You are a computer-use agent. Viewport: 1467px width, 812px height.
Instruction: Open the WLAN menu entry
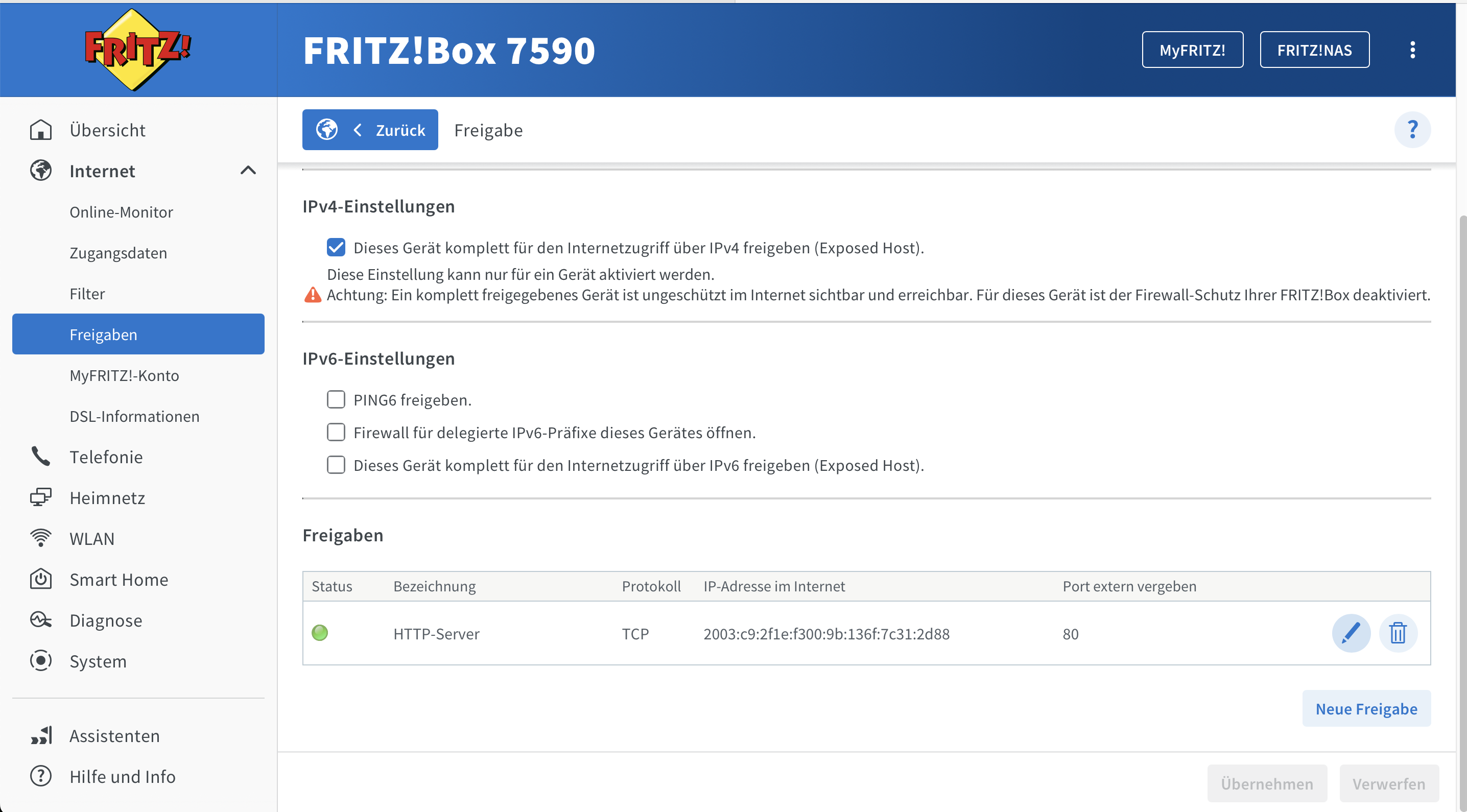[92, 539]
